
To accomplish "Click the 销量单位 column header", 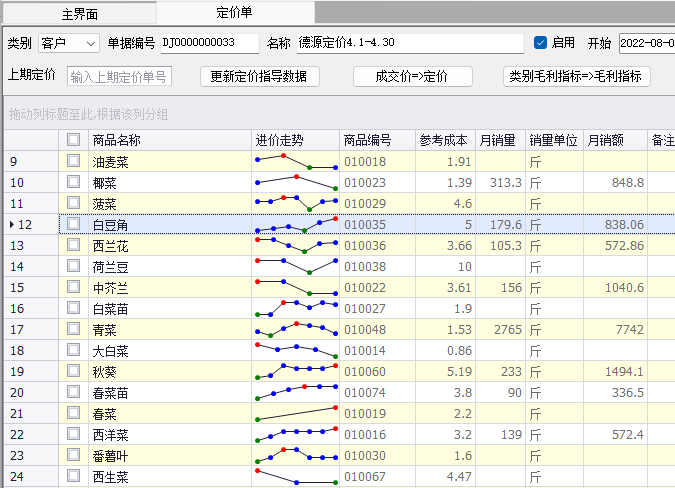I will [x=554, y=140].
